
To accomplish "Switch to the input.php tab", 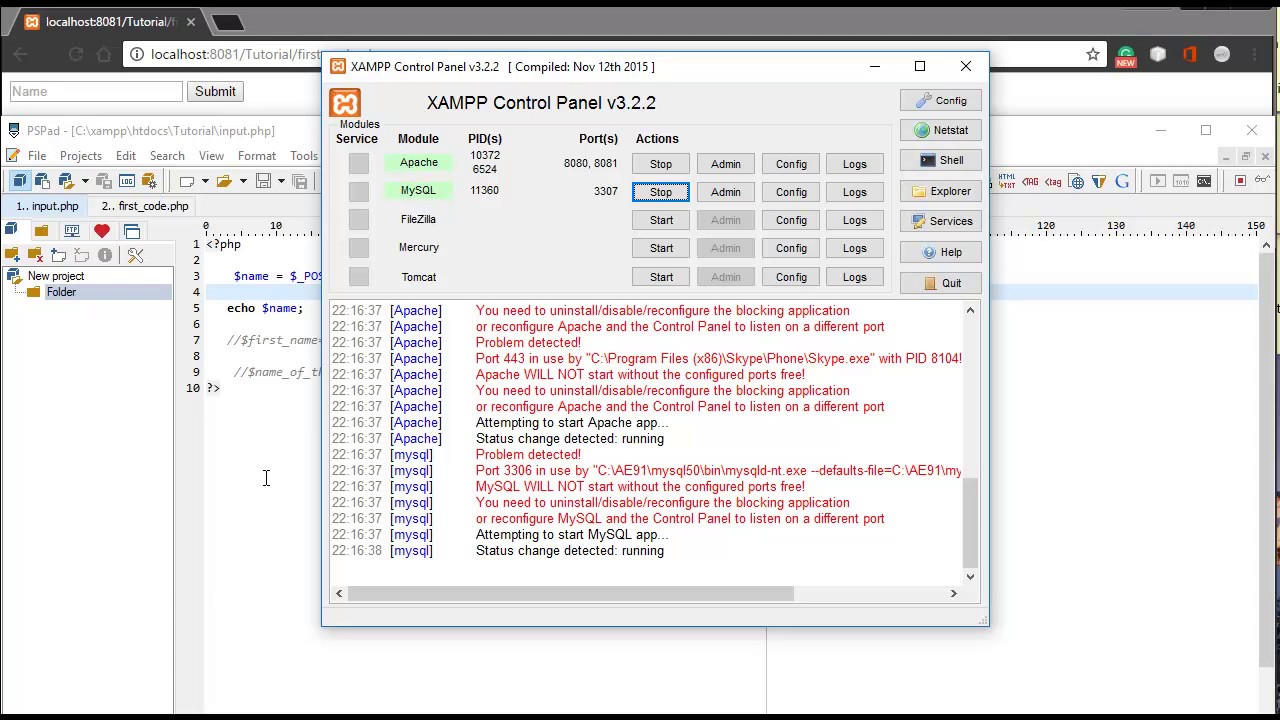I will pyautogui.click(x=47, y=206).
